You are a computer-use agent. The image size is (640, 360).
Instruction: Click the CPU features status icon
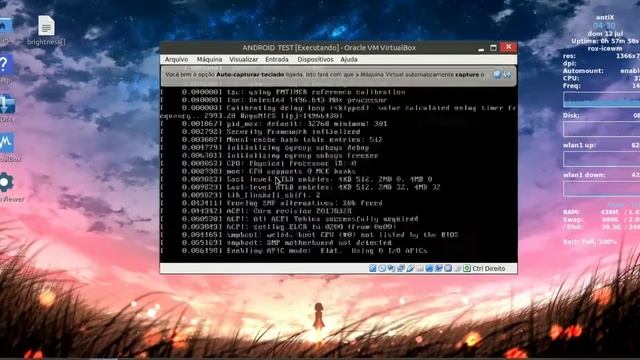pyautogui.click(x=448, y=268)
